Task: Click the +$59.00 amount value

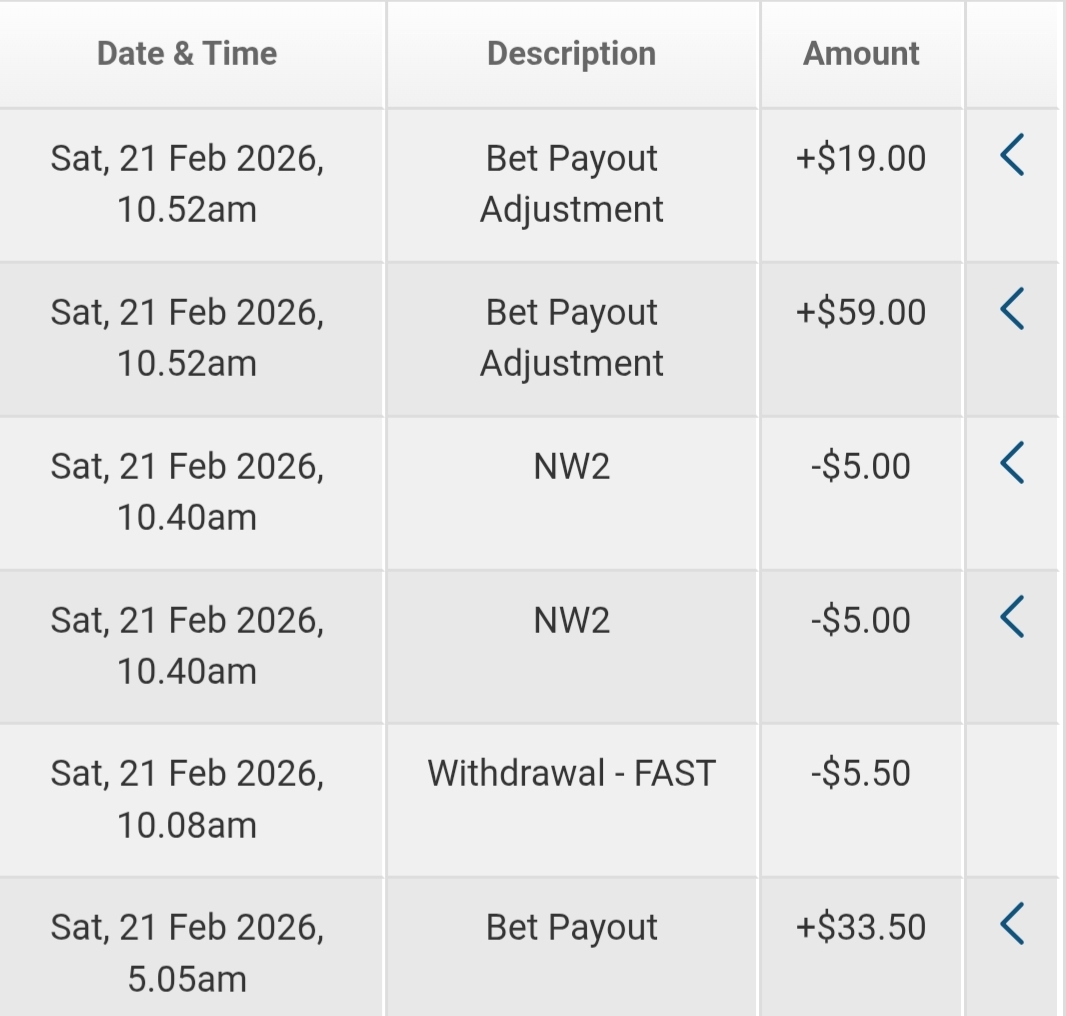Action: pyautogui.click(x=861, y=313)
